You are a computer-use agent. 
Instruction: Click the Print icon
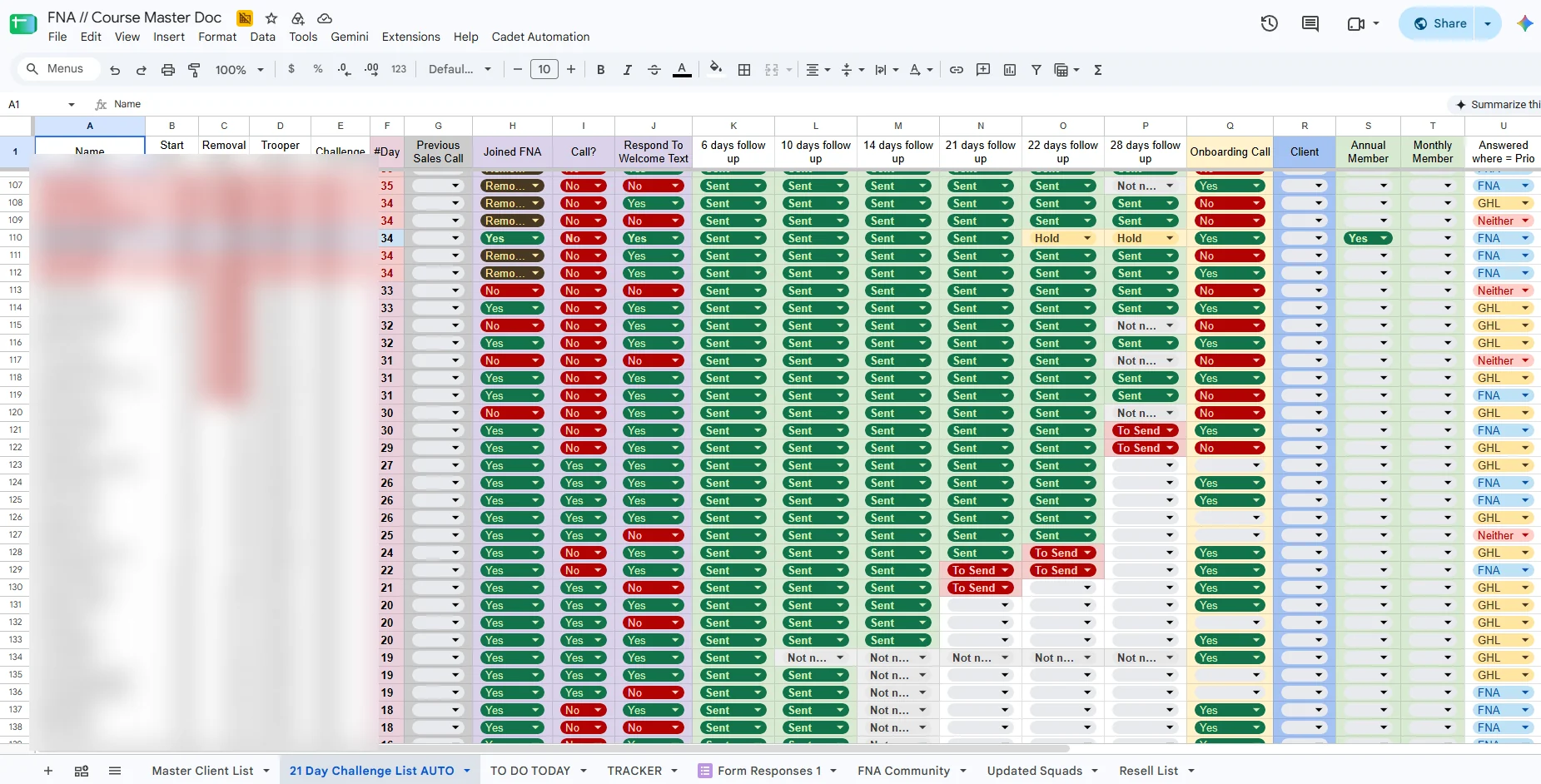[x=168, y=70]
